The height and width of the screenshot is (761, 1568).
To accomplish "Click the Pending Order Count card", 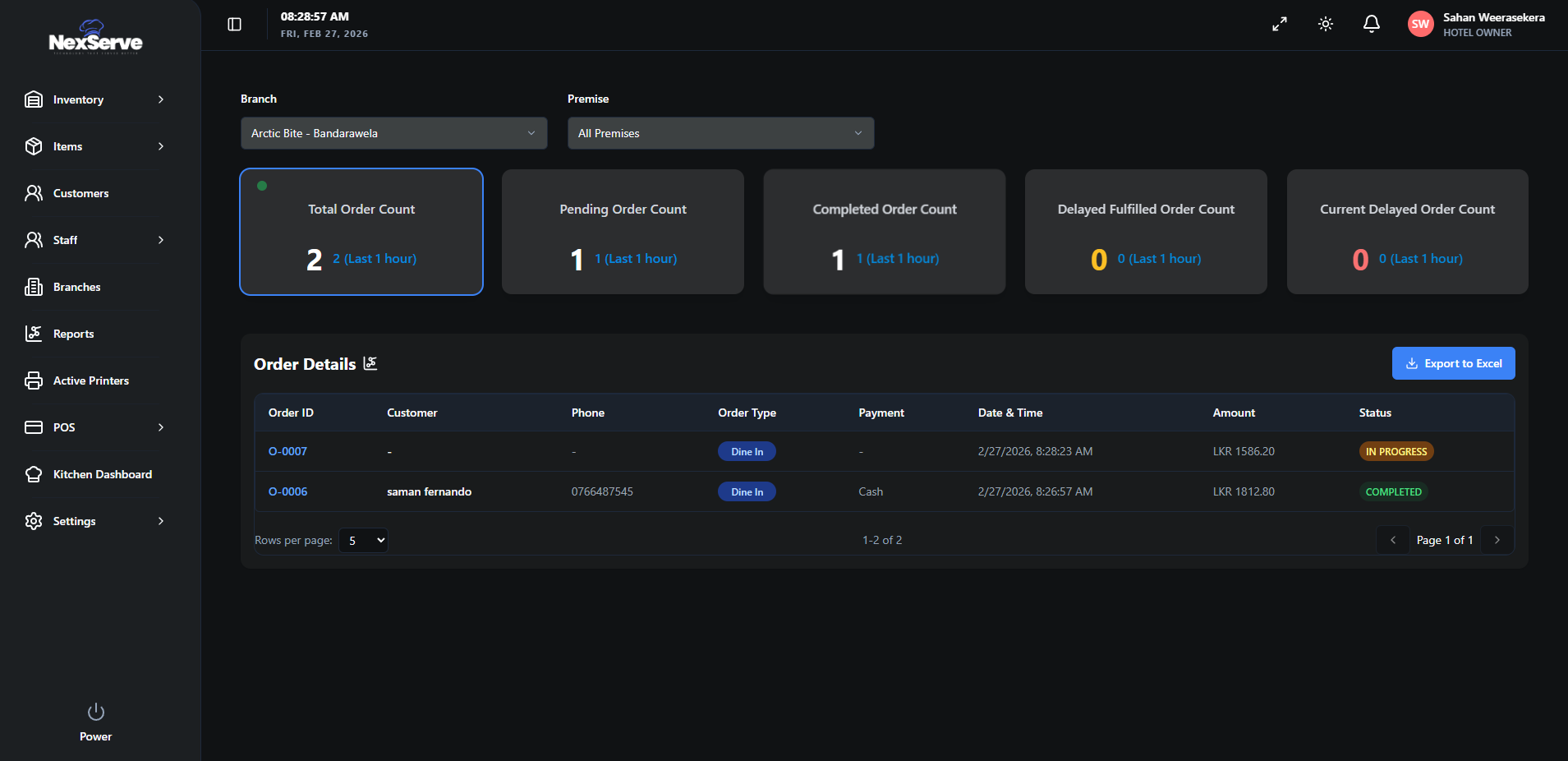I will pos(622,232).
